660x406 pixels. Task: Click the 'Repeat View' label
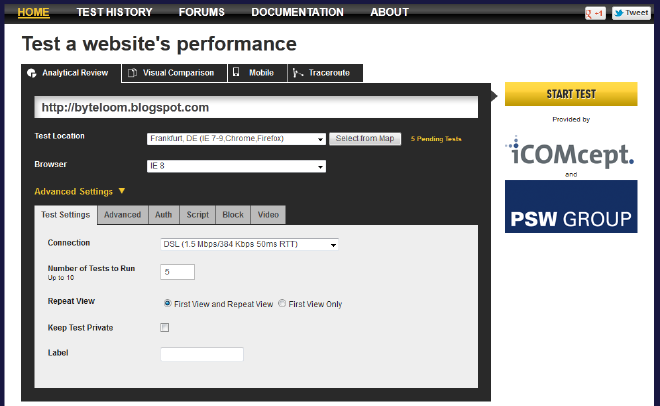point(71,301)
